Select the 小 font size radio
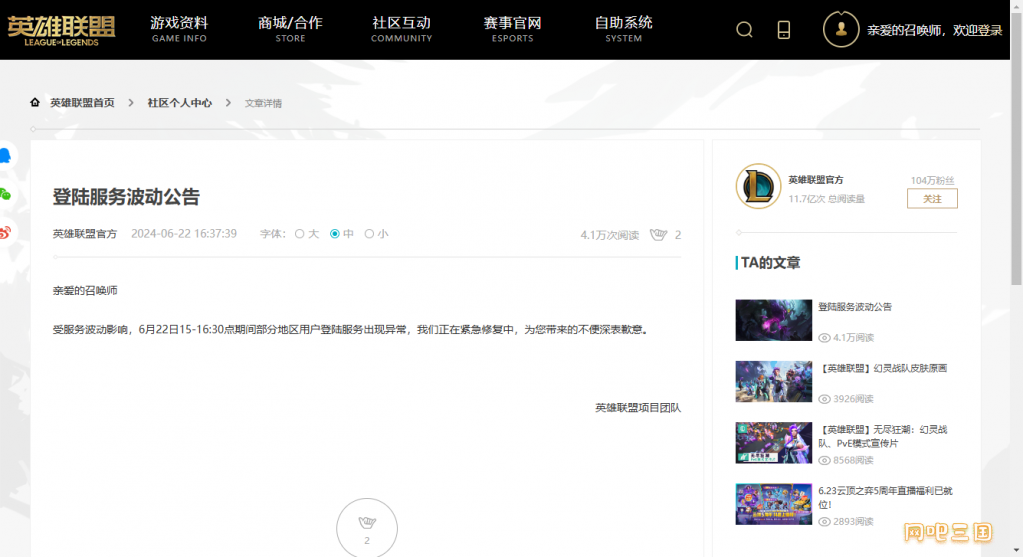 [369, 233]
